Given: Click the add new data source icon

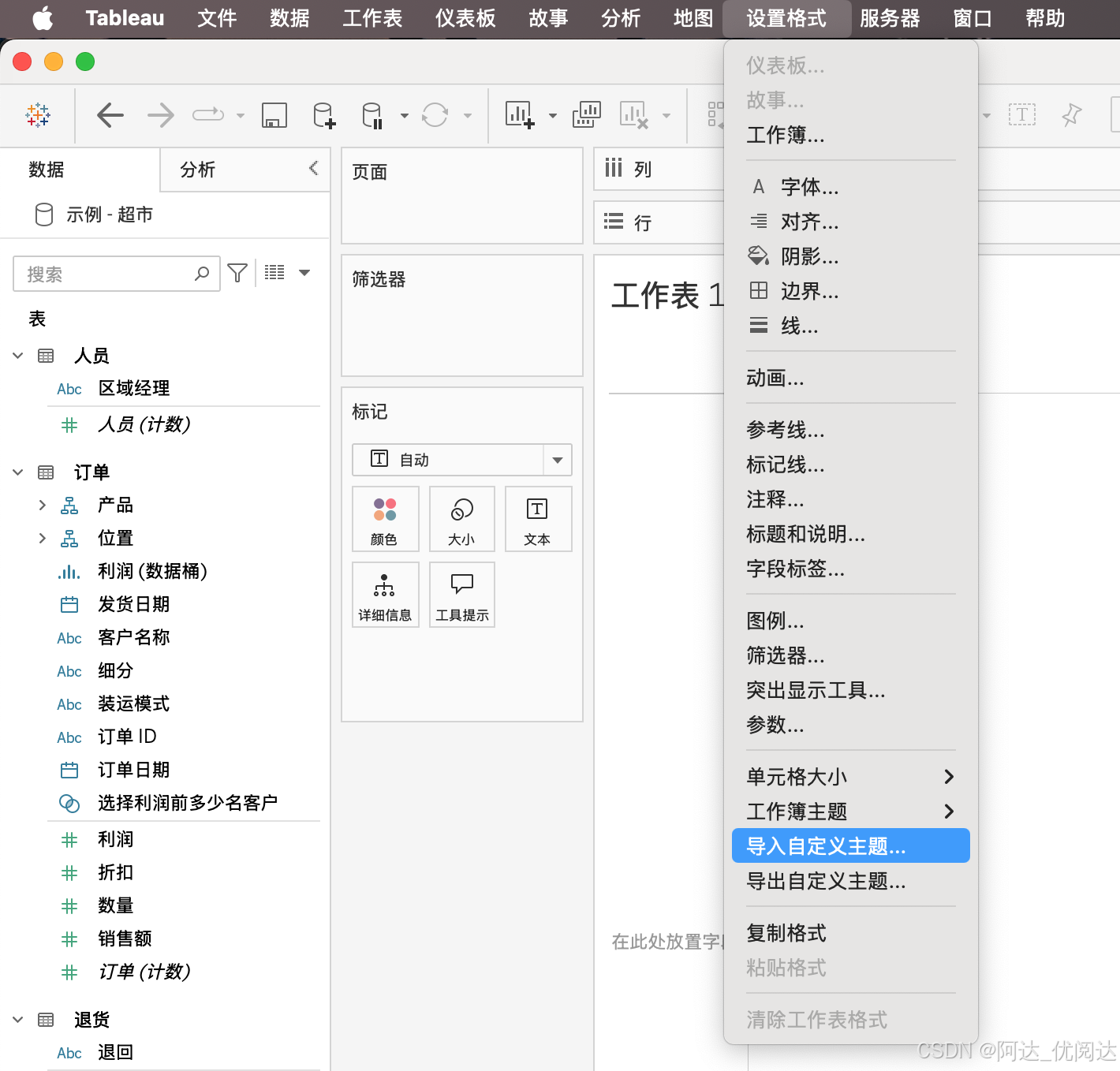Looking at the screenshot, I should [x=324, y=115].
